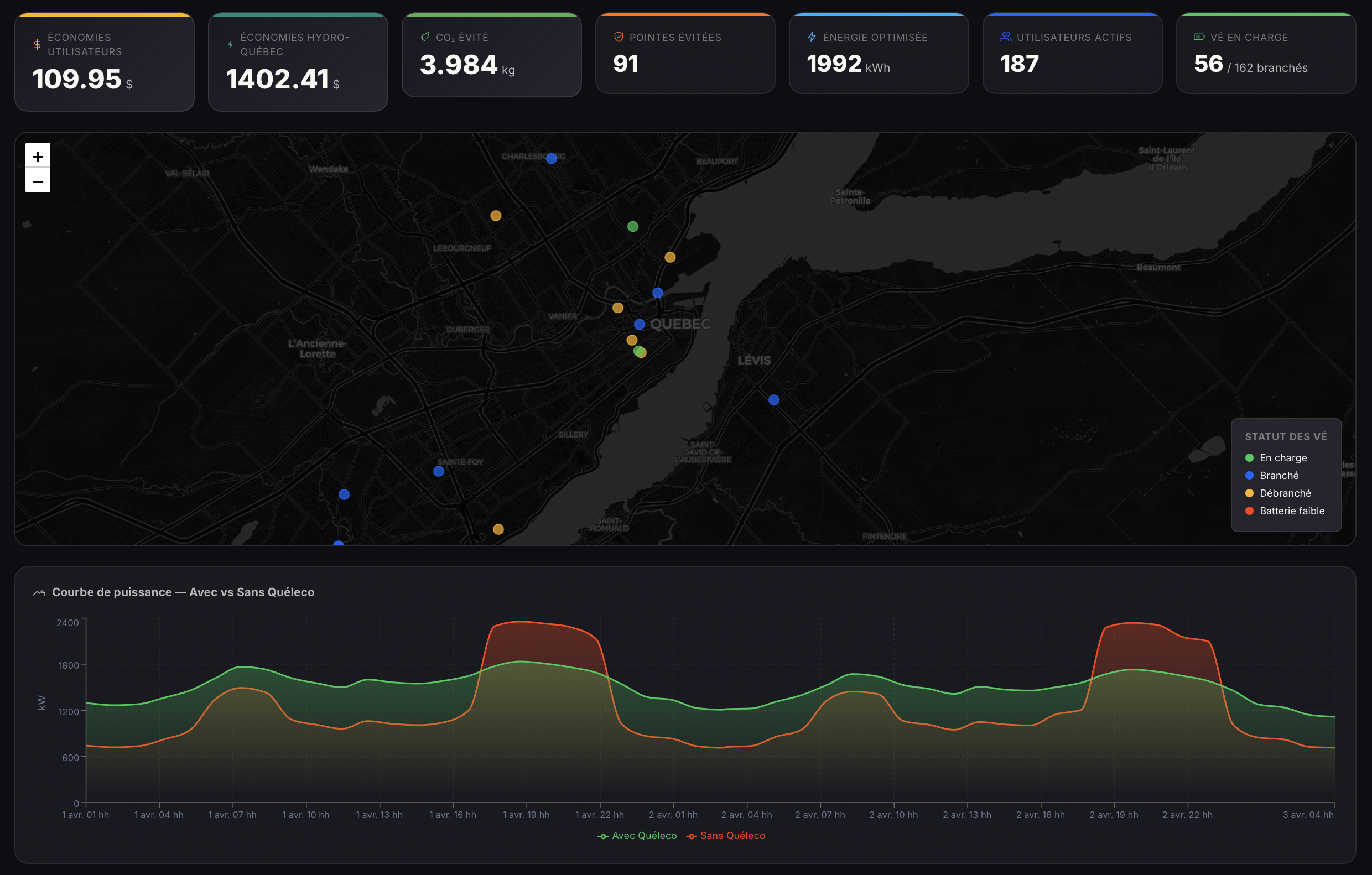Click the blue marker near Charlesbourg
This screenshot has height=875, width=1372.
tap(550, 159)
